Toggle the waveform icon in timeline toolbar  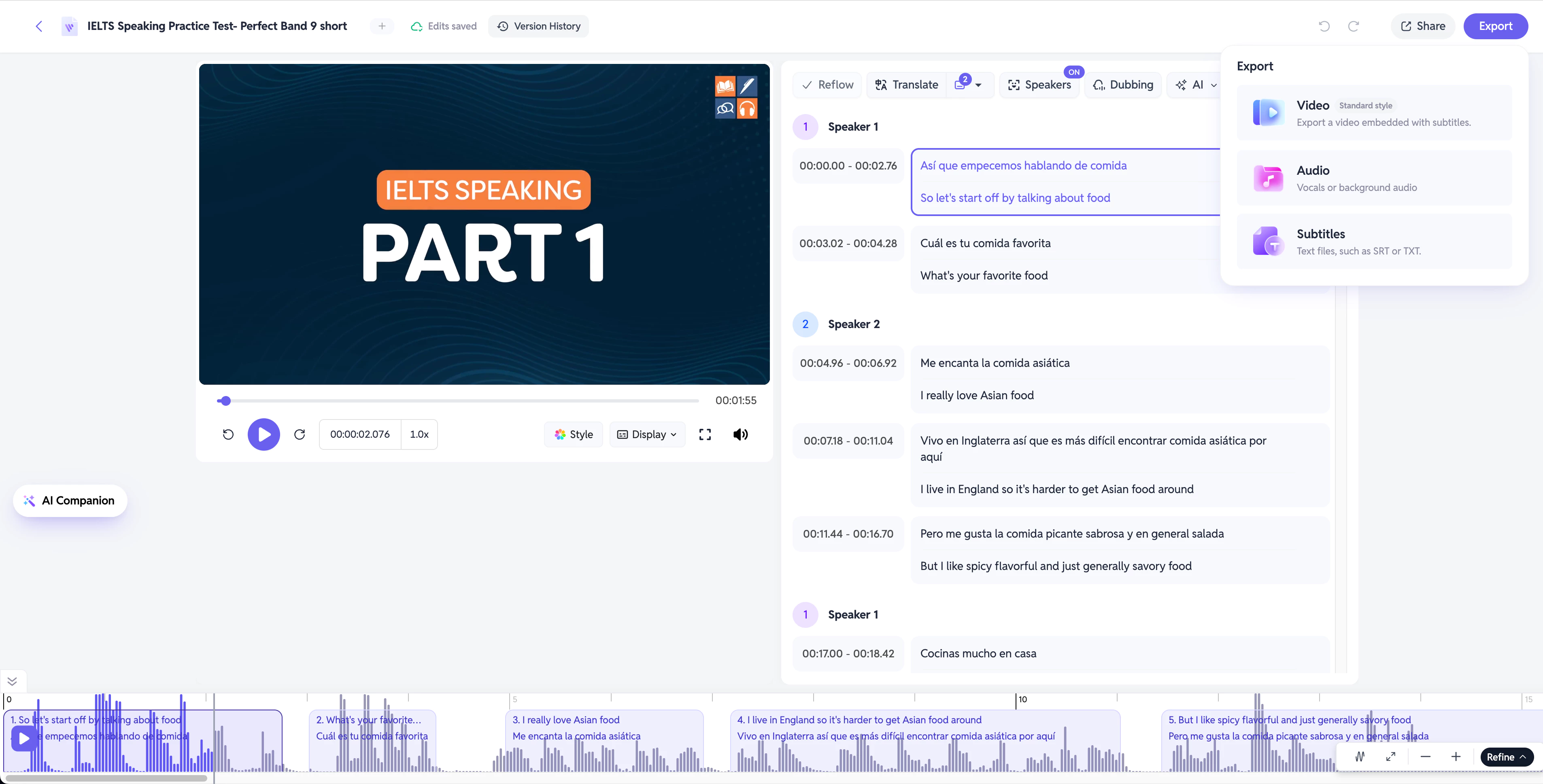tap(1360, 756)
